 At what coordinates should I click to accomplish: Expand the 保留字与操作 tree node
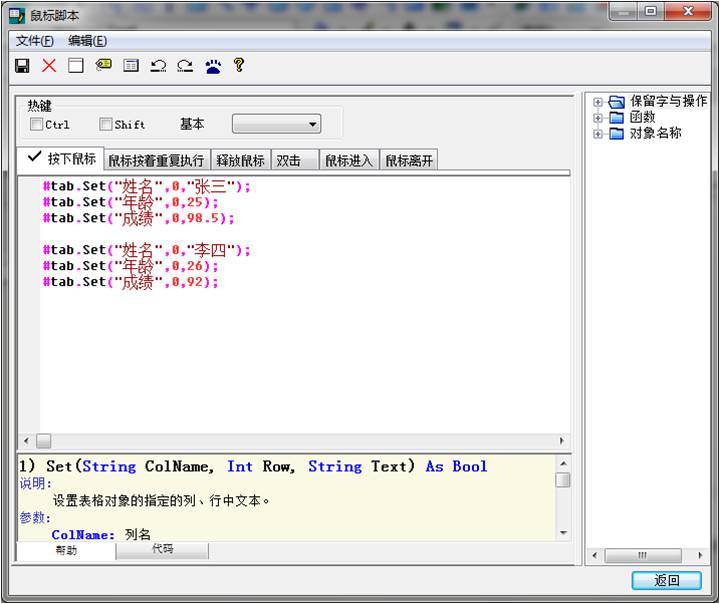598,102
